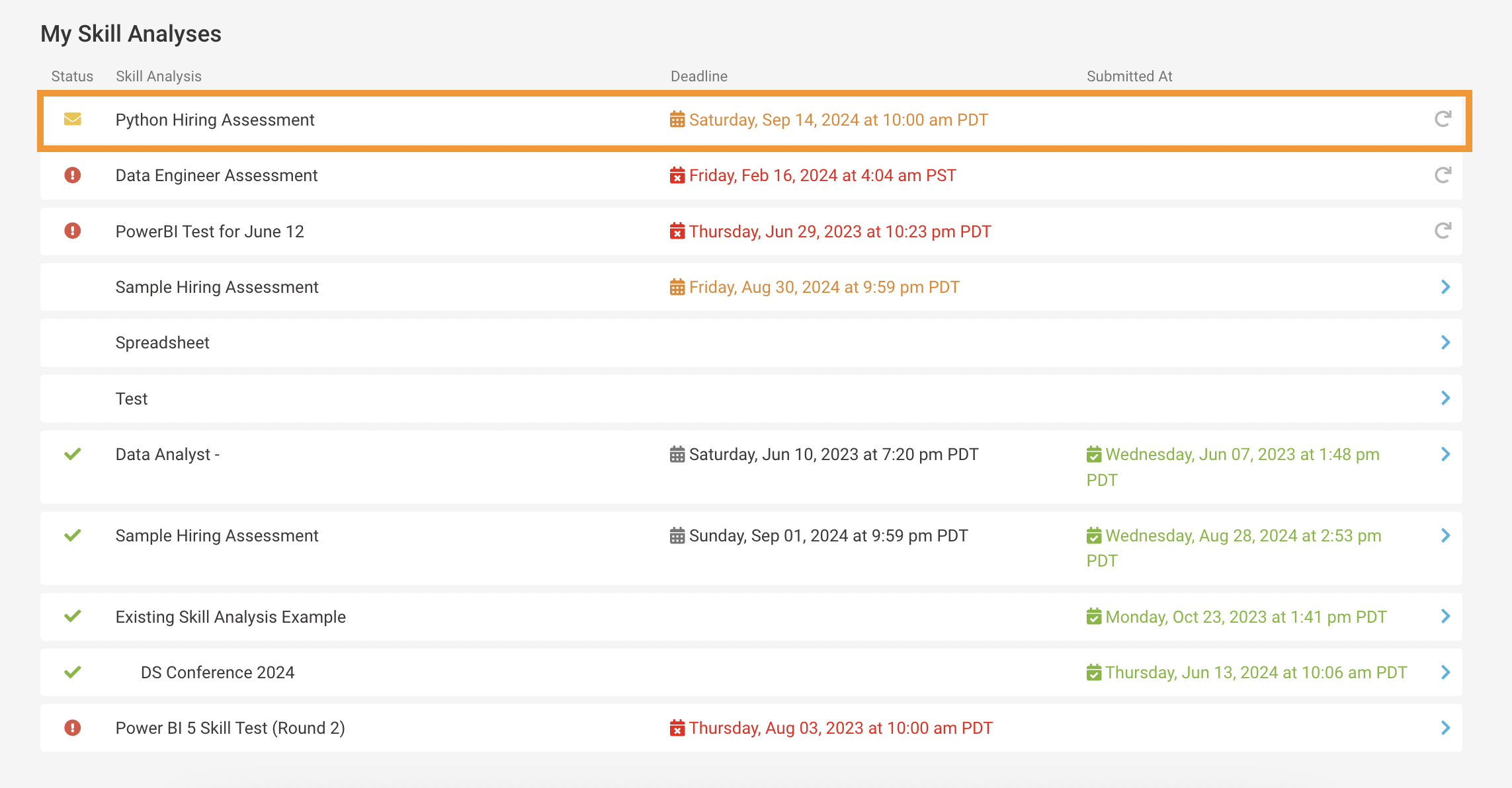Click refresh icon on Python Hiring Assessment row
The height and width of the screenshot is (788, 1512).
(x=1443, y=119)
